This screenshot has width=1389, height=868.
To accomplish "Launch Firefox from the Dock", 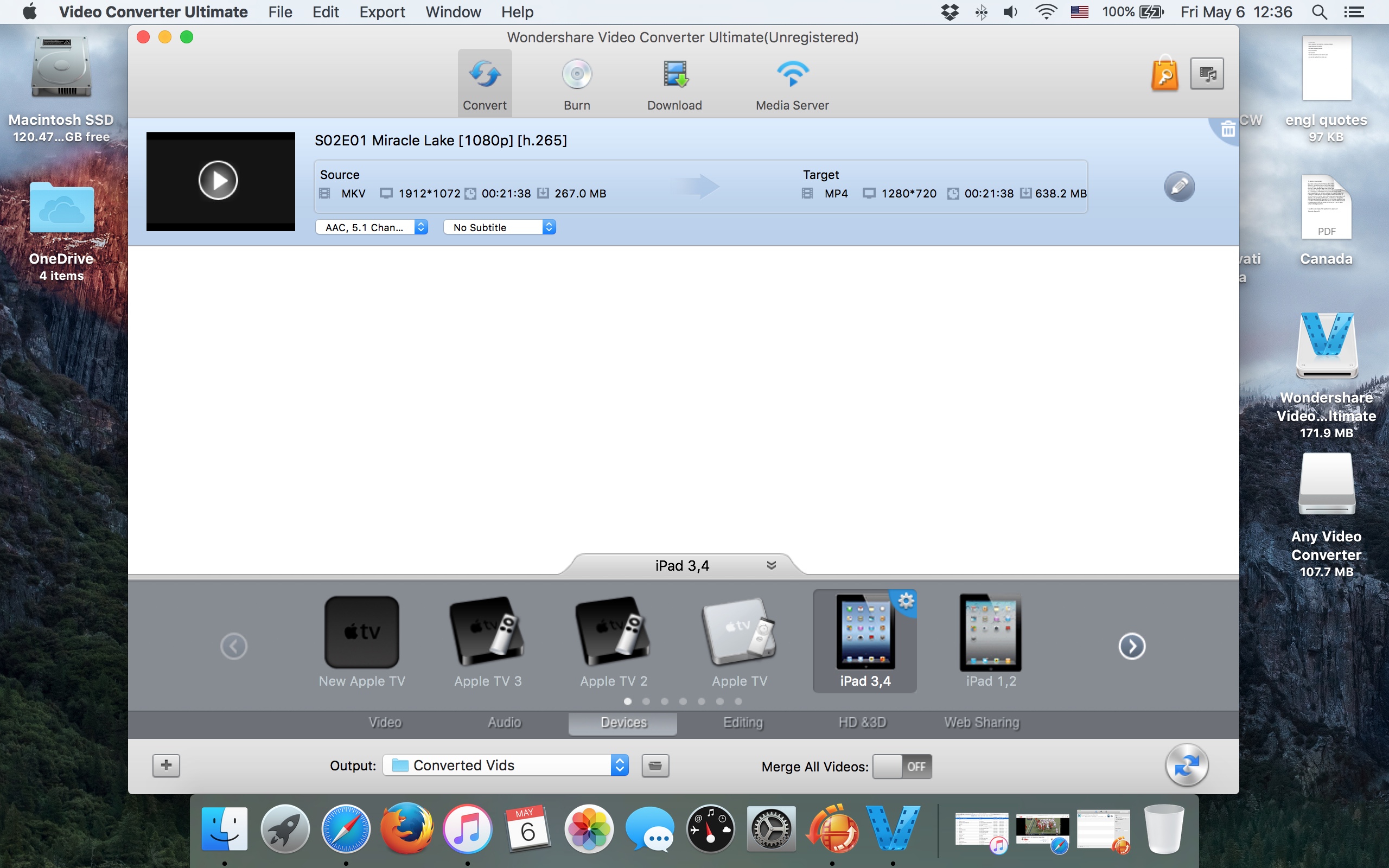I will [407, 828].
